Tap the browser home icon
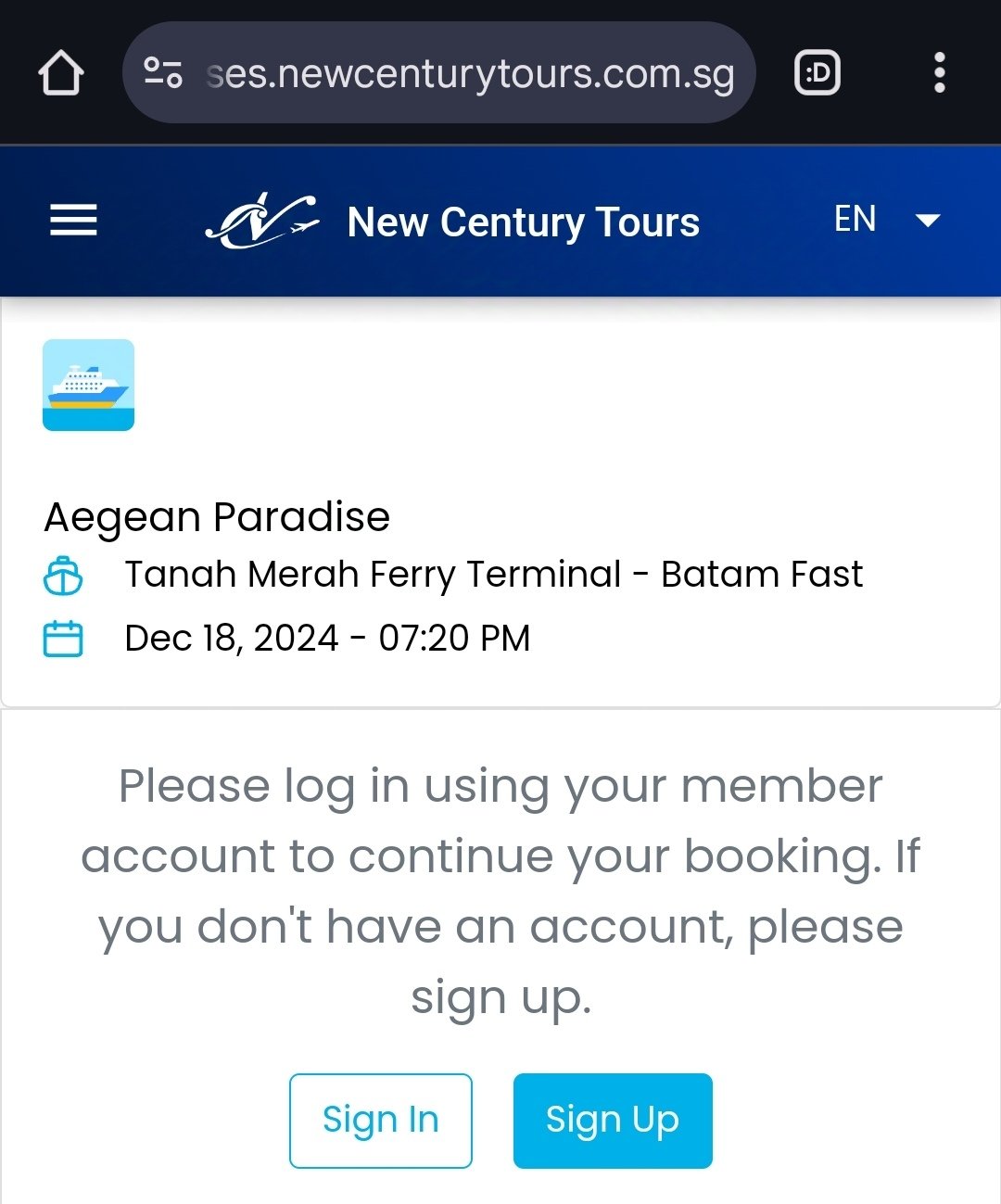Viewport: 1001px width, 1204px height. click(x=61, y=73)
